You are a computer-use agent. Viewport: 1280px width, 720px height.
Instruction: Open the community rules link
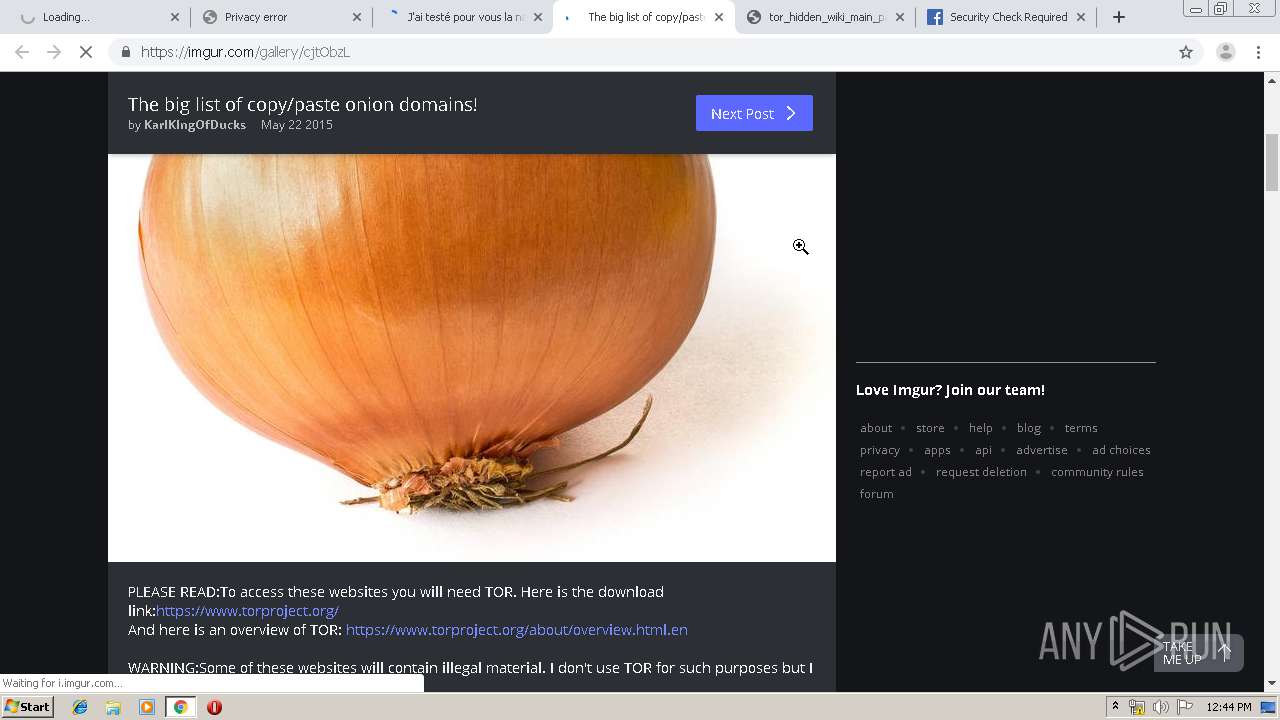pos(1097,472)
